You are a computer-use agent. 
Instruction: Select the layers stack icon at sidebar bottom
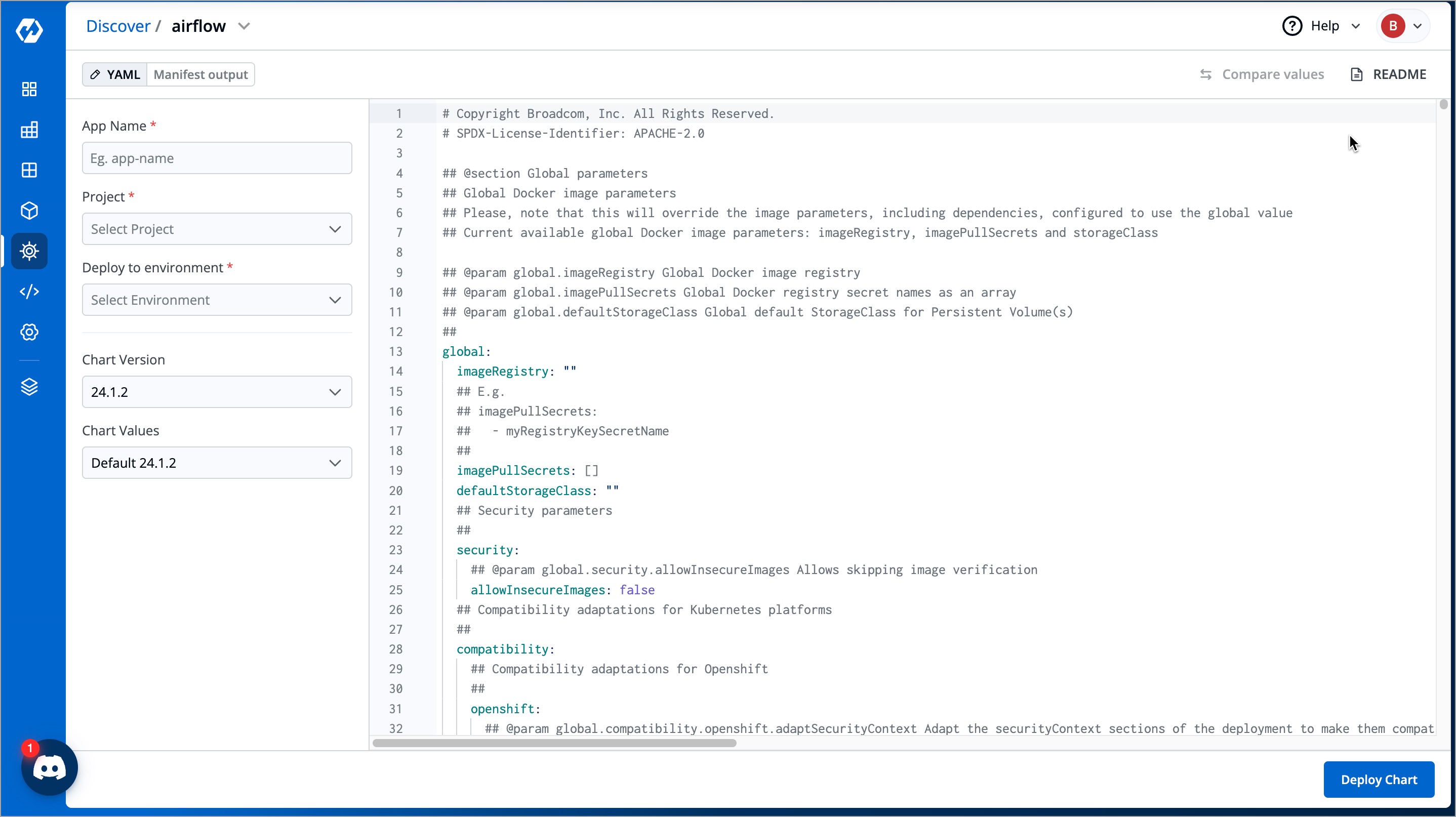pyautogui.click(x=29, y=386)
